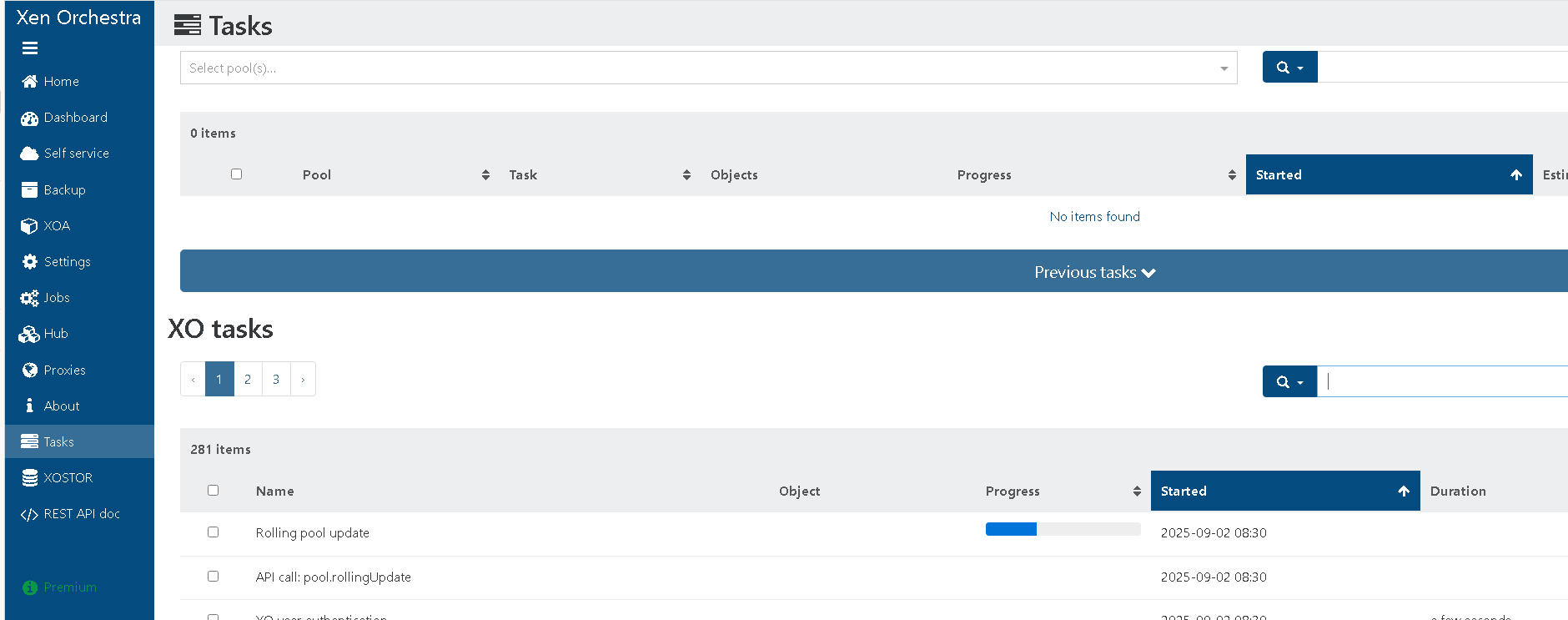Open the XOSTOR section label
This screenshot has width=1568, height=620.
click(x=68, y=478)
